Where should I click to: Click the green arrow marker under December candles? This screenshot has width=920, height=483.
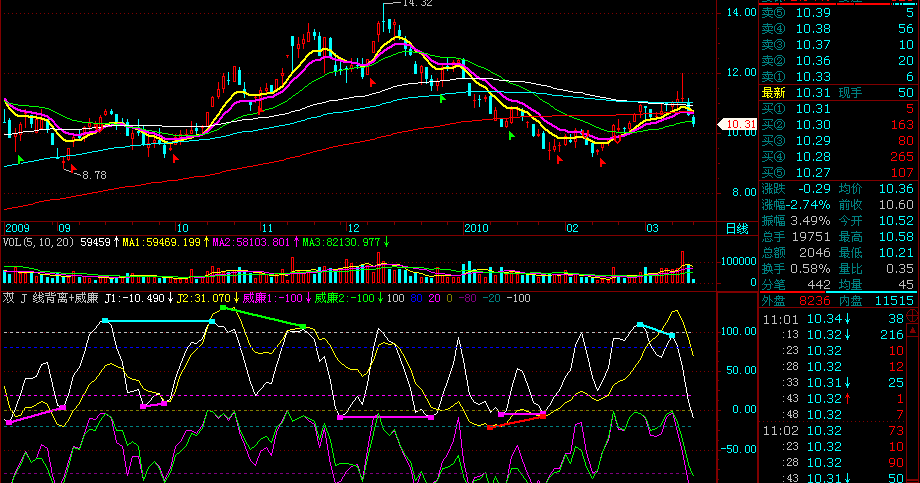click(x=442, y=99)
